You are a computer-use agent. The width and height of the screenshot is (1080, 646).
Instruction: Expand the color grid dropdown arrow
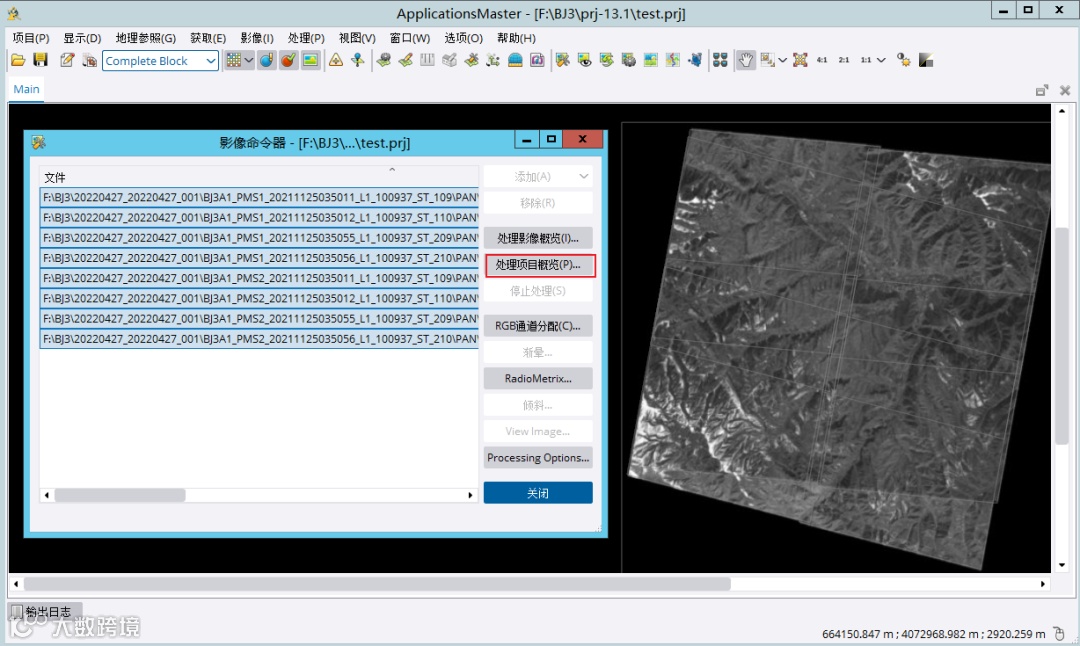coord(248,60)
